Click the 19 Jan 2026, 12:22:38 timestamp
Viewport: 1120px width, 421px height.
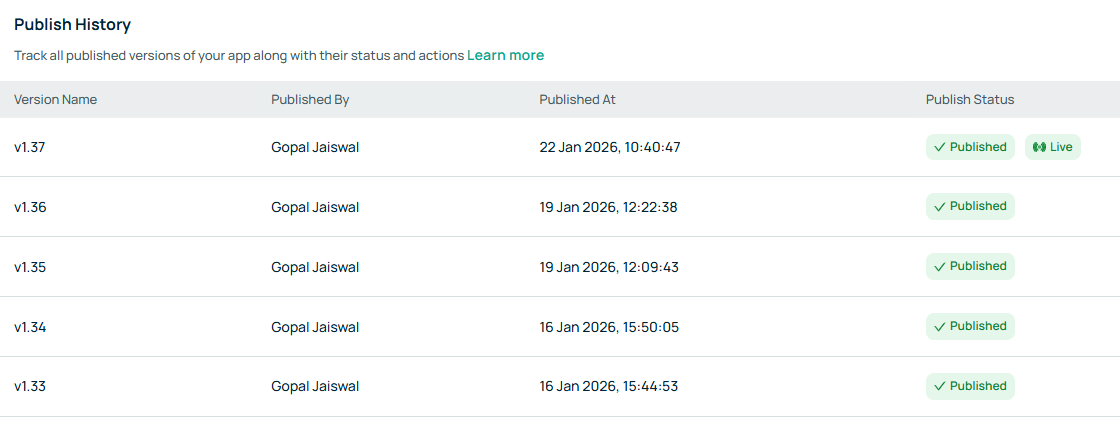point(608,207)
